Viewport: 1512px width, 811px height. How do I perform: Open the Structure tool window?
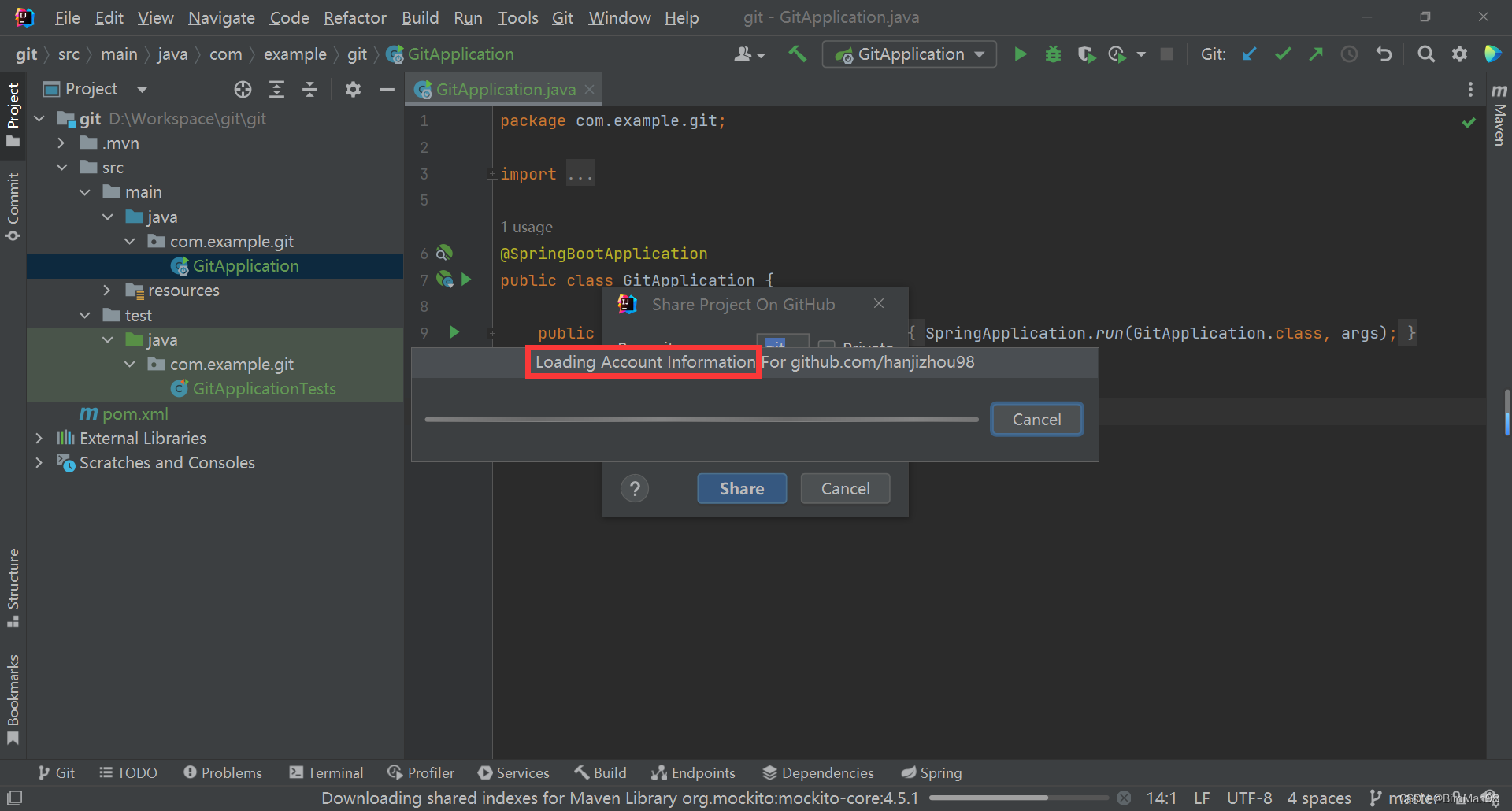pyautogui.click(x=13, y=587)
